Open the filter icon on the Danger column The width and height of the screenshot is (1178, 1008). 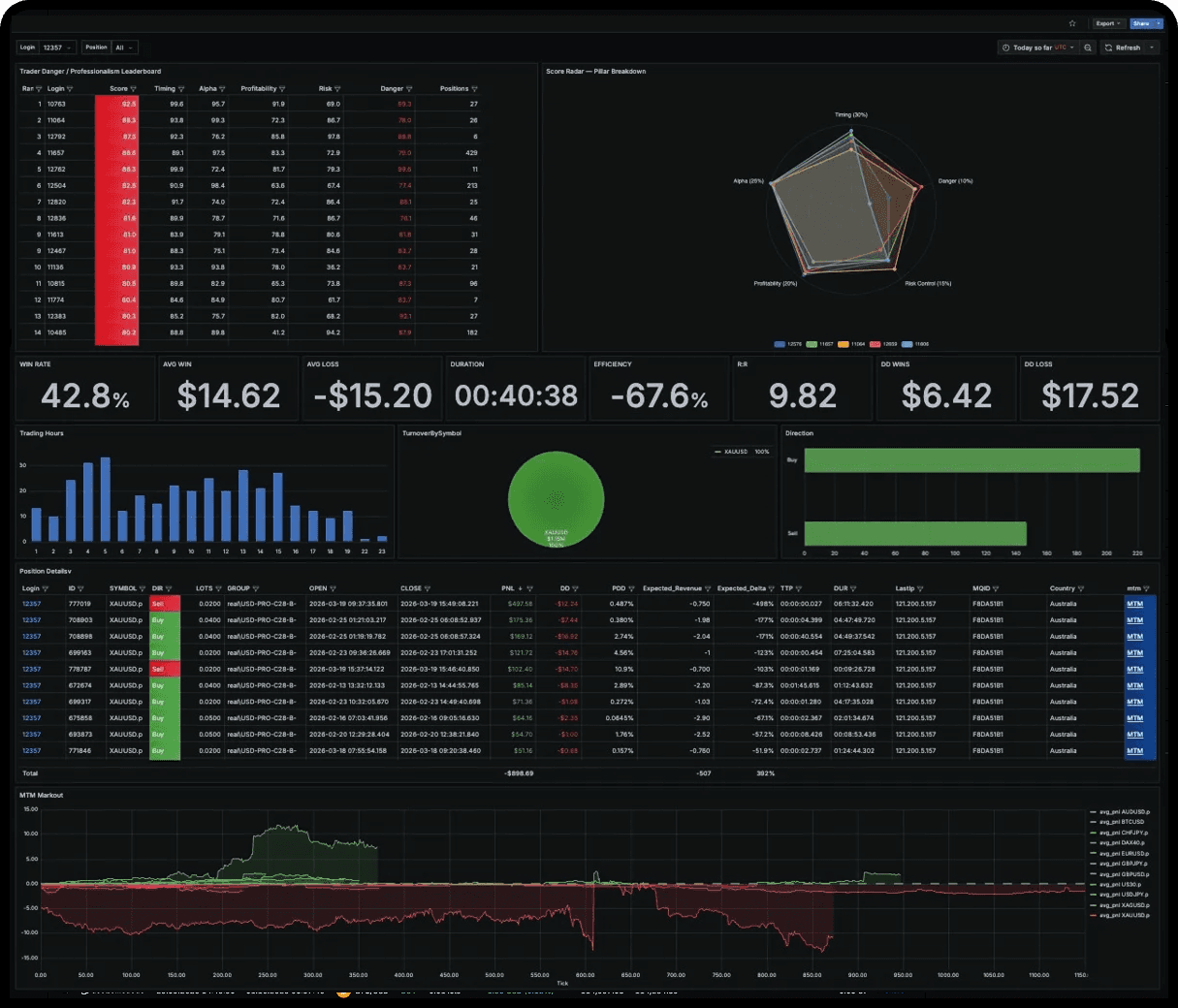pyautogui.click(x=408, y=88)
